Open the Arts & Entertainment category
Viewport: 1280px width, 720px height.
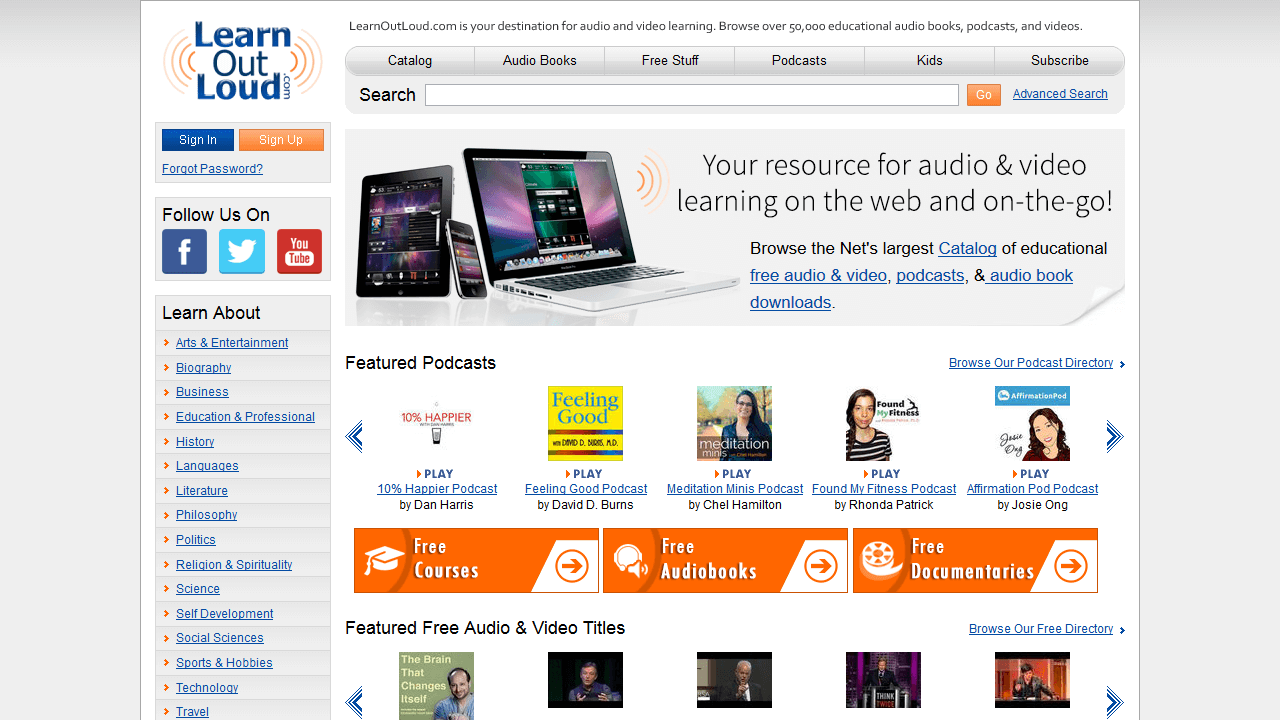(x=232, y=343)
